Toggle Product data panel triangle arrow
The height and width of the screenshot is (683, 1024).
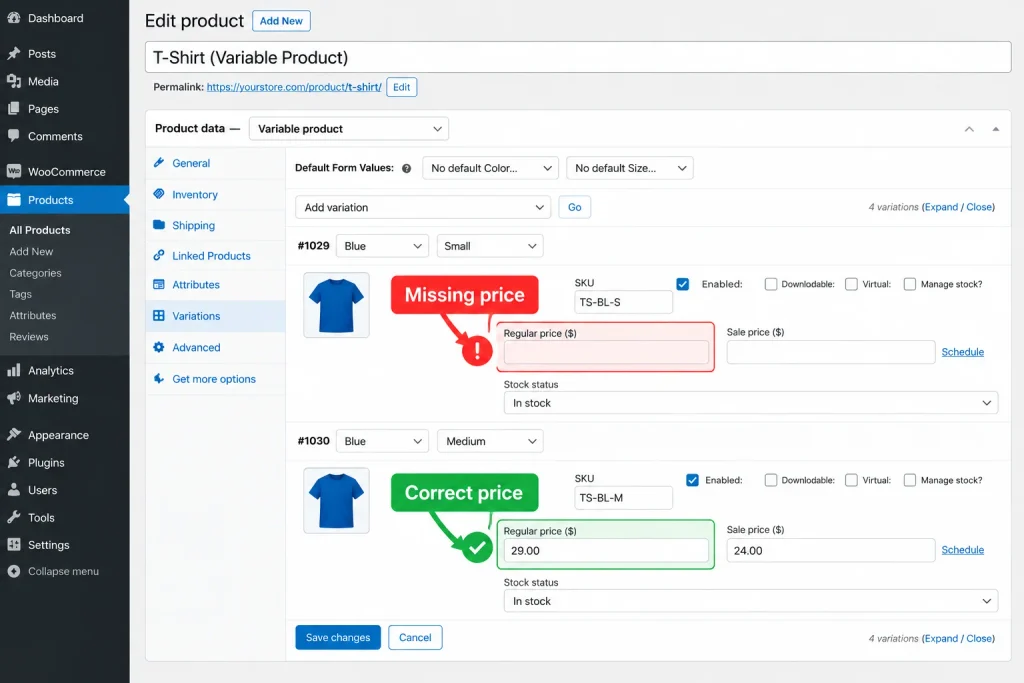(995, 129)
